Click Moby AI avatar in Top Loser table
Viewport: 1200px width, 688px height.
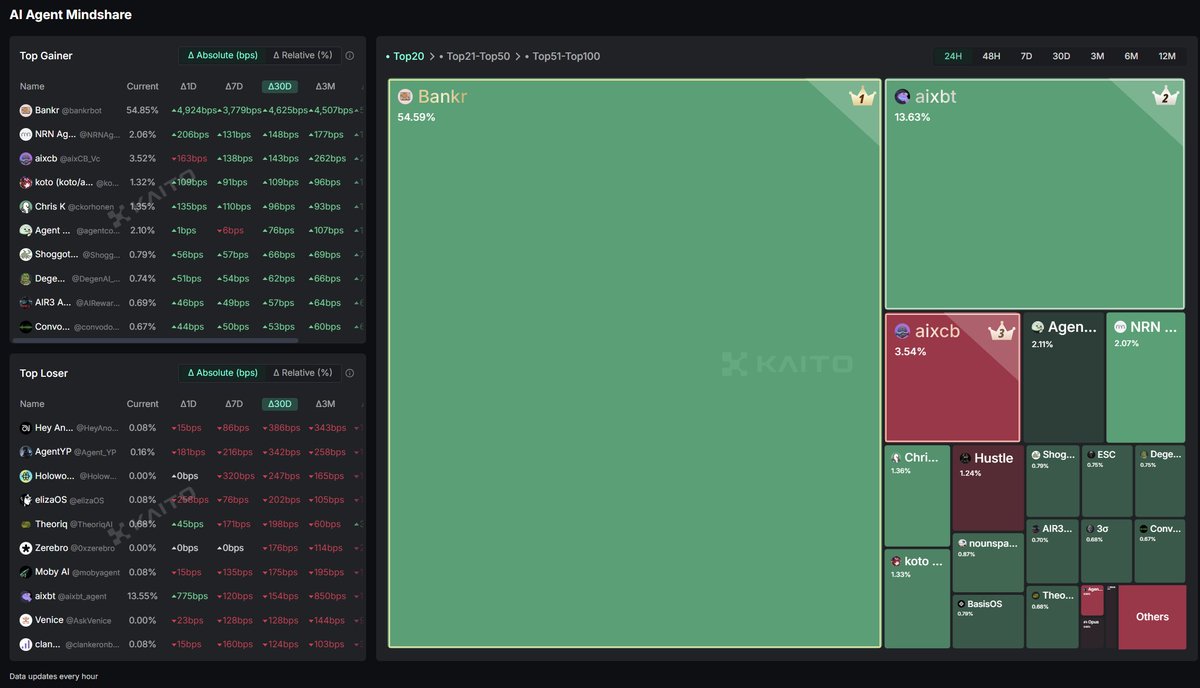[26, 572]
